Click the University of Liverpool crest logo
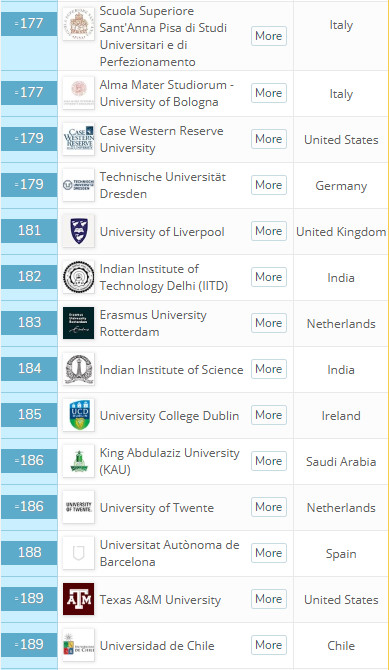This screenshot has height=670, width=389. [x=78, y=231]
